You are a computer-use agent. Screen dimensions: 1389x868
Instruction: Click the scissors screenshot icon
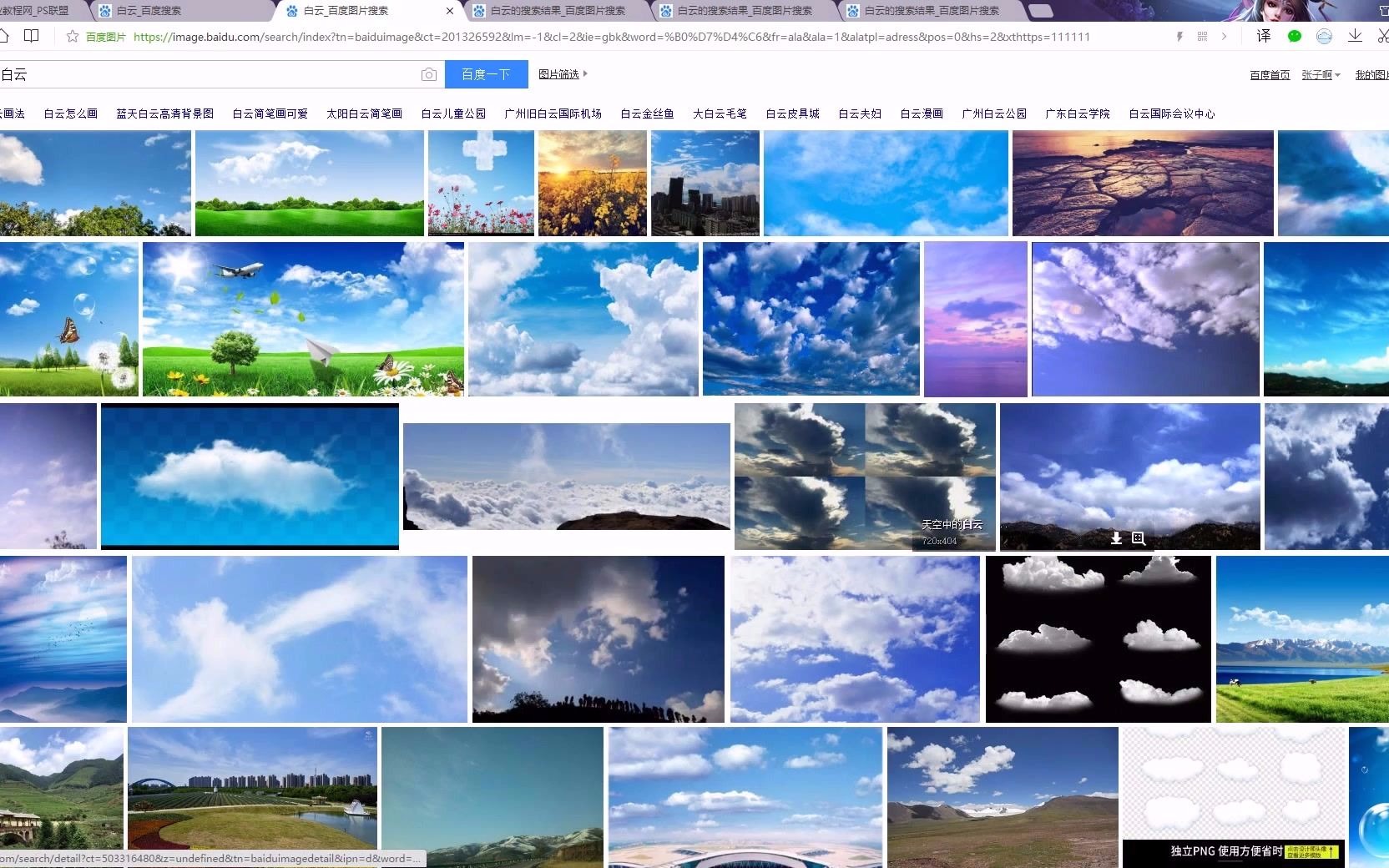pyautogui.click(x=1382, y=37)
